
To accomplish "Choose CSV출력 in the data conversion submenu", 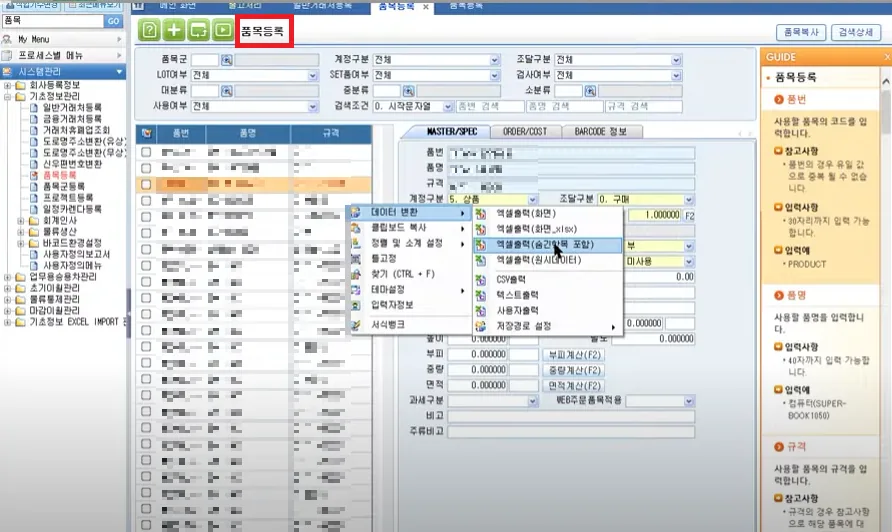I will tap(511, 279).
